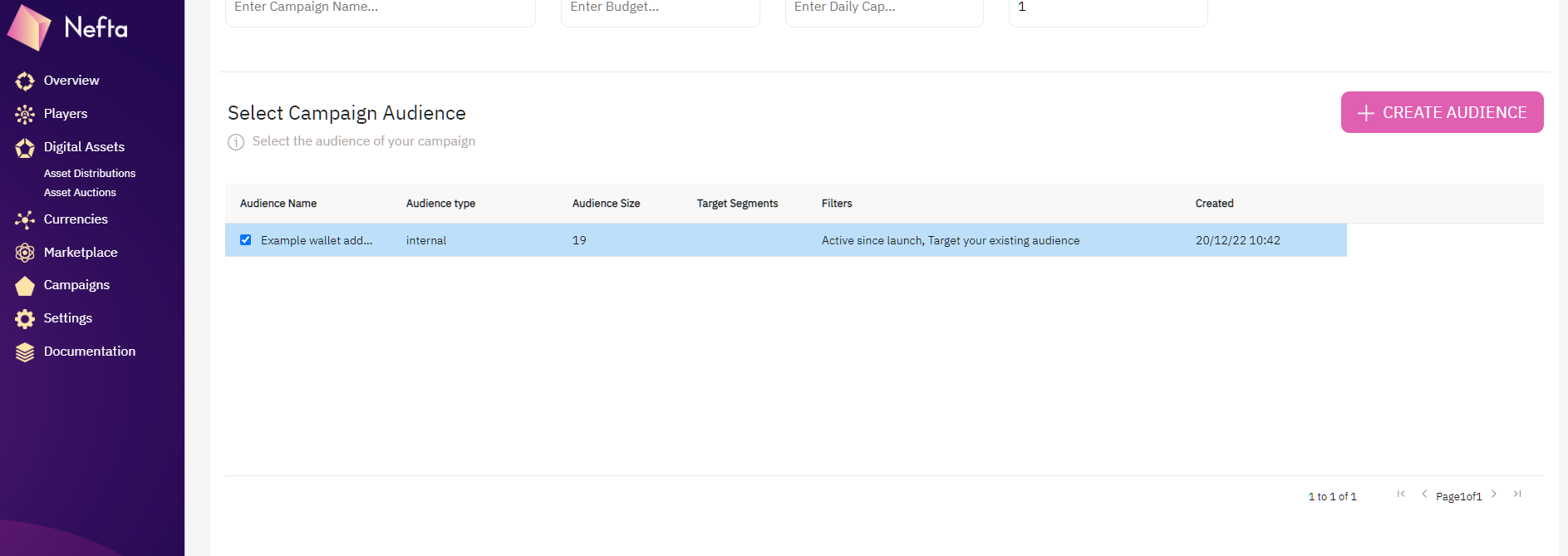
Task: Click the created date '20/12/22 10:42'
Action: [x=1238, y=240]
